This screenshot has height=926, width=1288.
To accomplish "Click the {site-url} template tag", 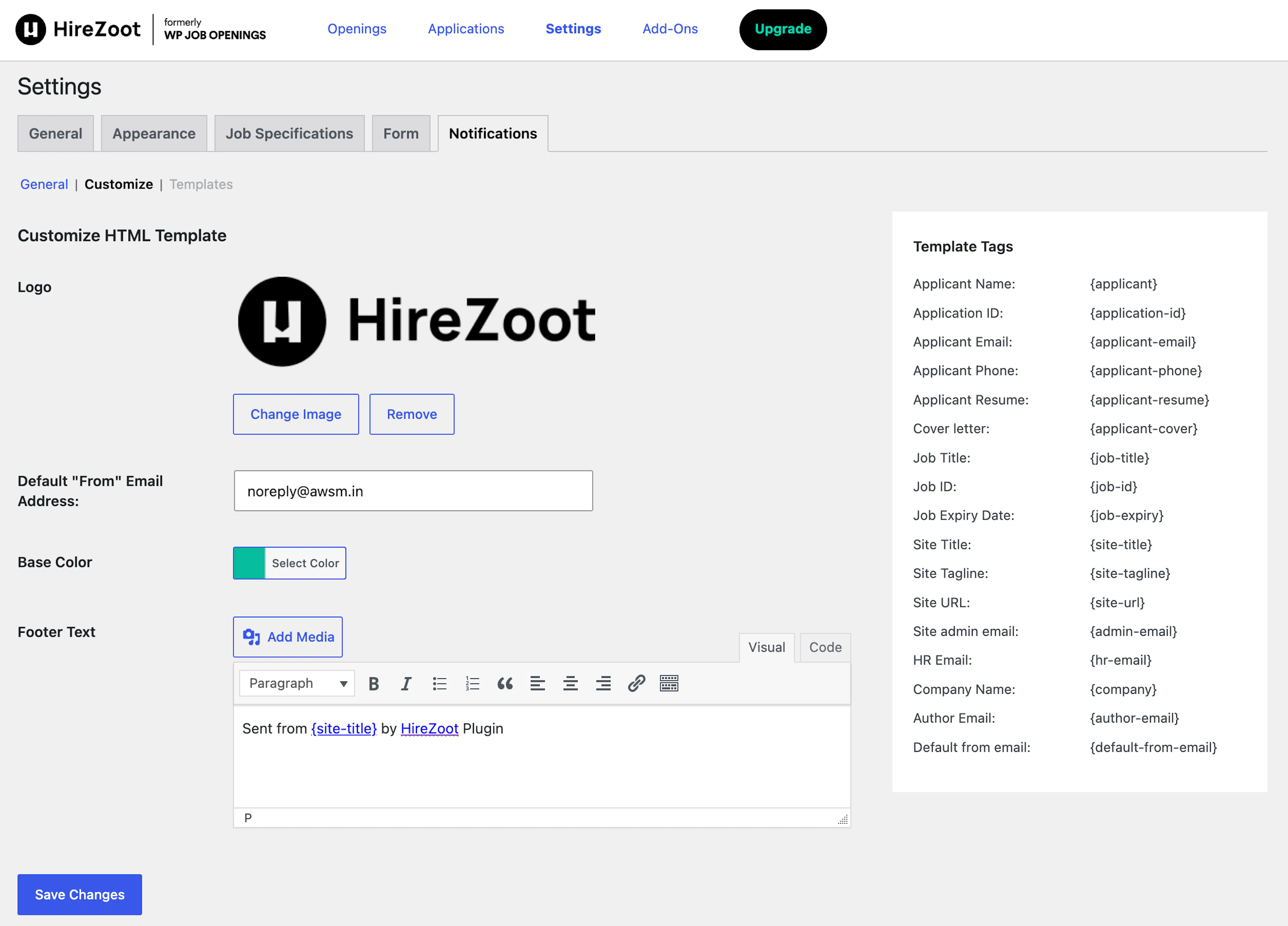I will [x=1117, y=603].
